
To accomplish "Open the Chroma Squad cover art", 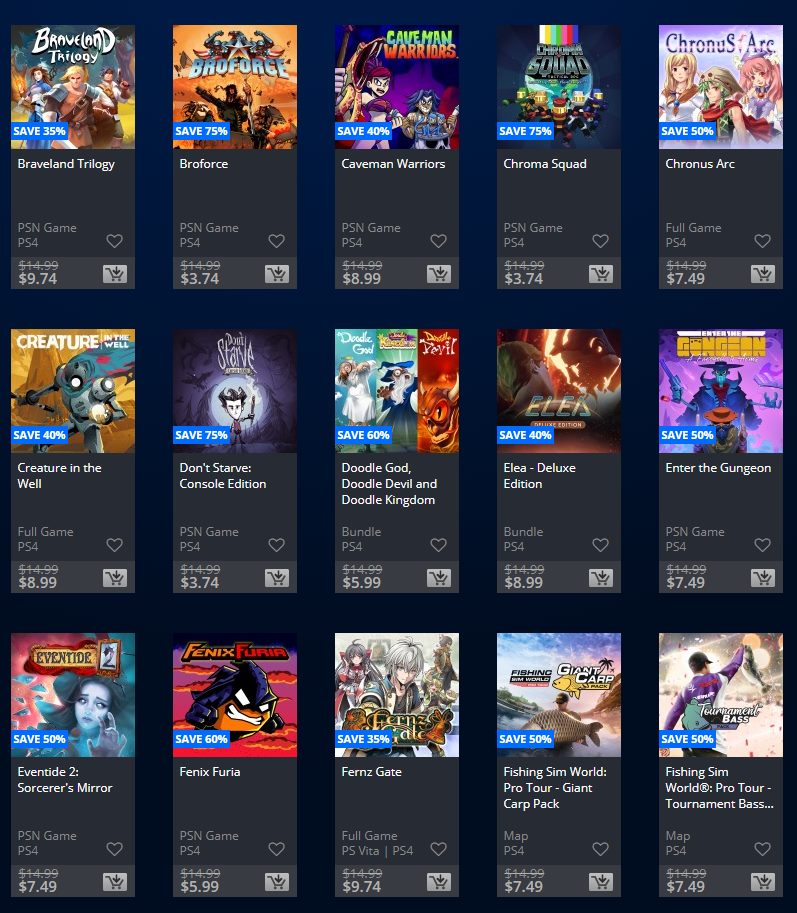I will click(559, 87).
